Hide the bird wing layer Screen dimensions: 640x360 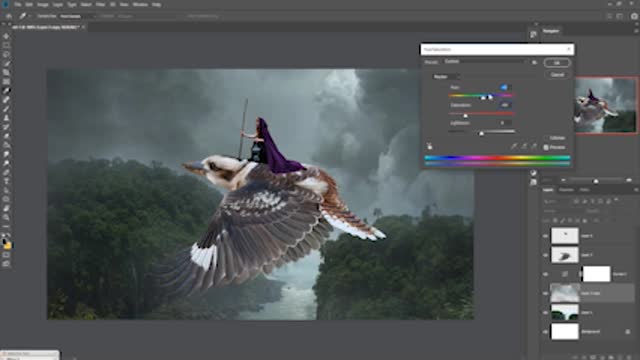(545, 255)
